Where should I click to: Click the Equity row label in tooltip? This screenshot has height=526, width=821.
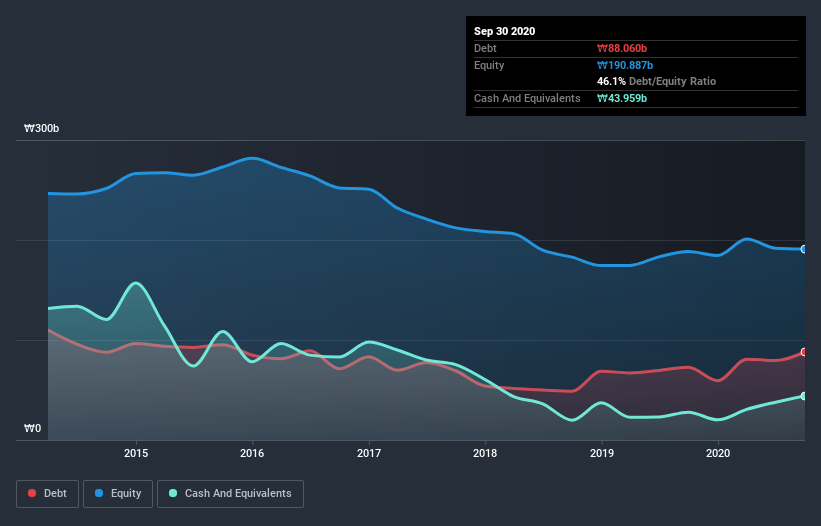(x=489, y=65)
